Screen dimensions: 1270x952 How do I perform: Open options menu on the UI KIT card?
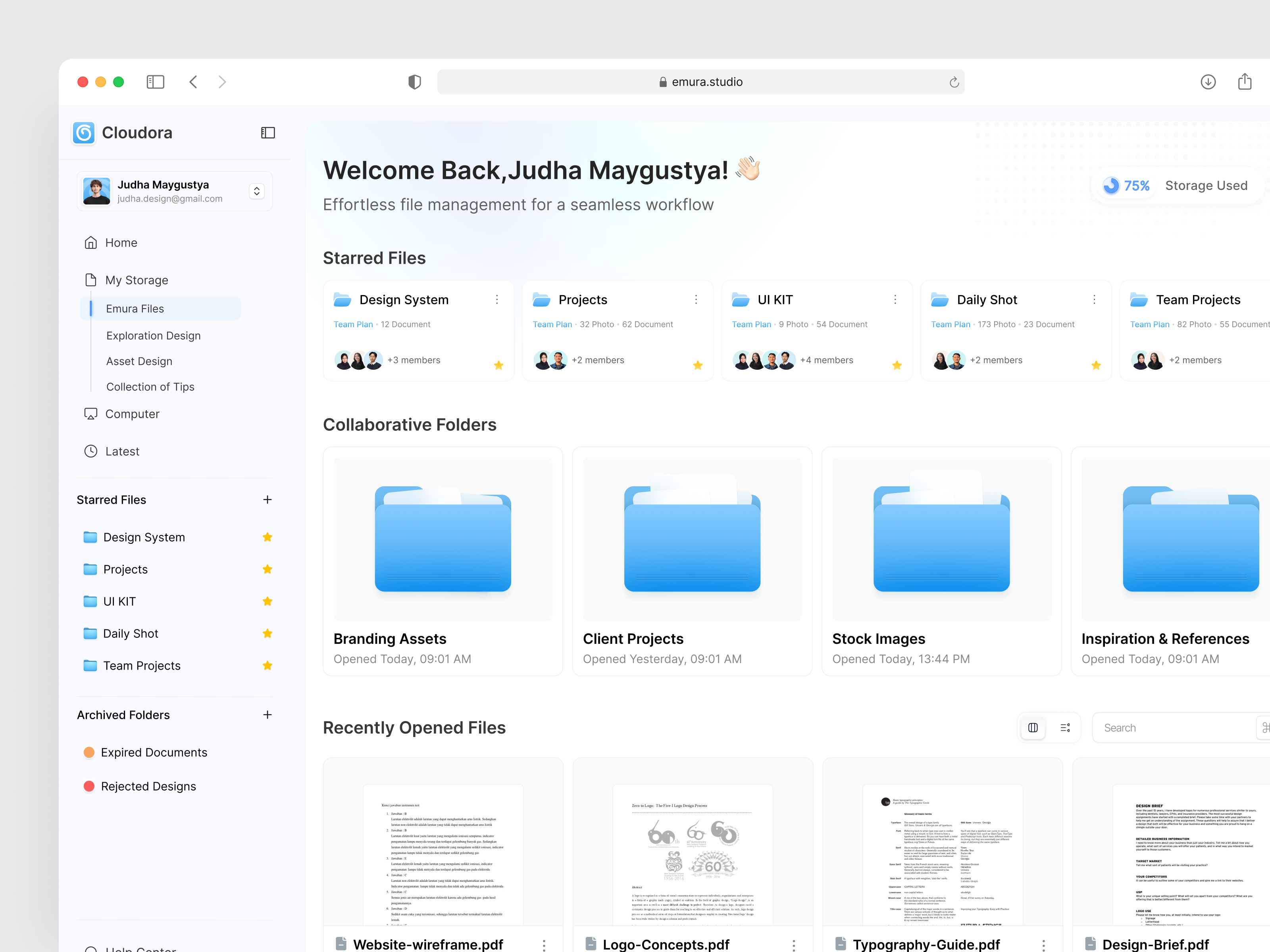(895, 299)
